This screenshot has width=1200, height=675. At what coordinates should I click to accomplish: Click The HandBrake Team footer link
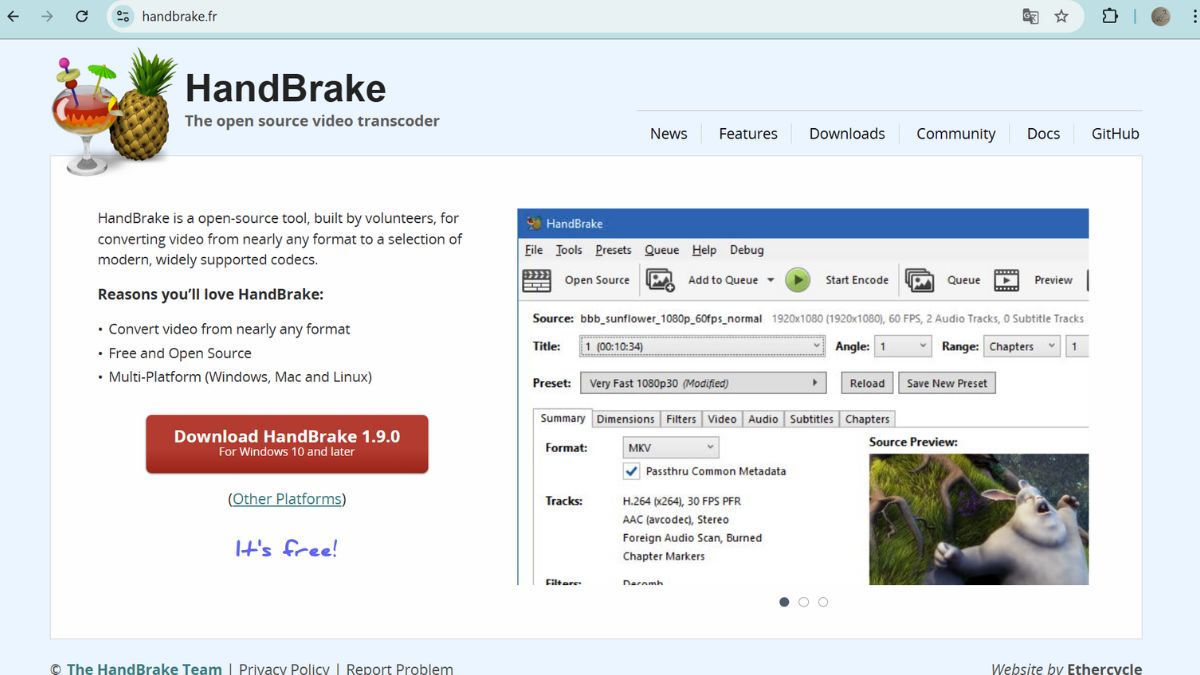coord(144,669)
